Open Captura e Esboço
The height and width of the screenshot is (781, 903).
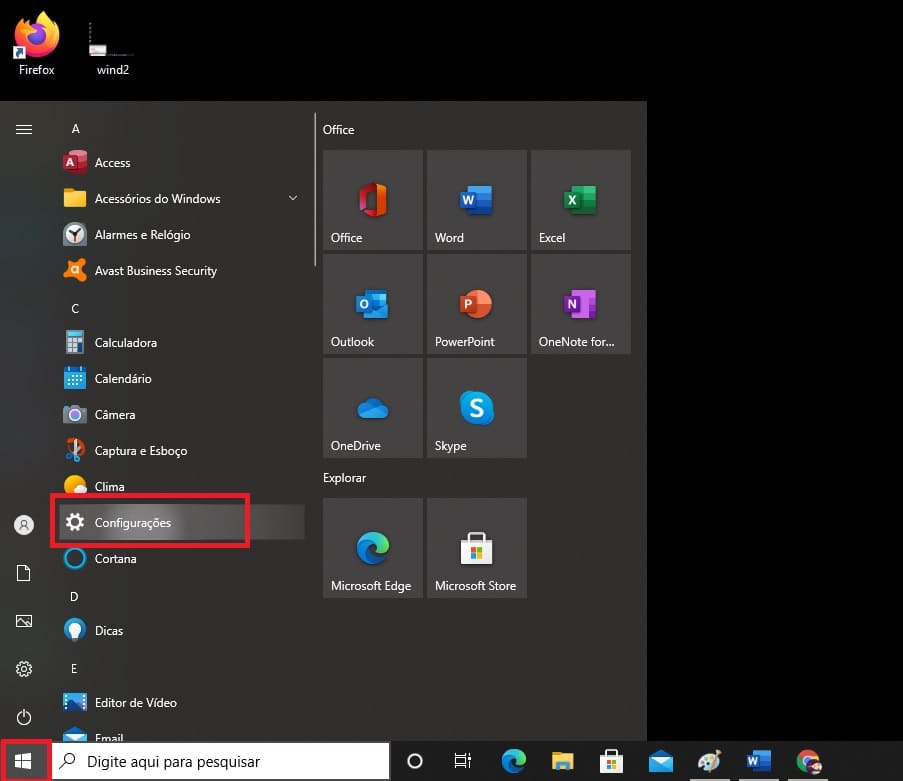tap(180, 450)
